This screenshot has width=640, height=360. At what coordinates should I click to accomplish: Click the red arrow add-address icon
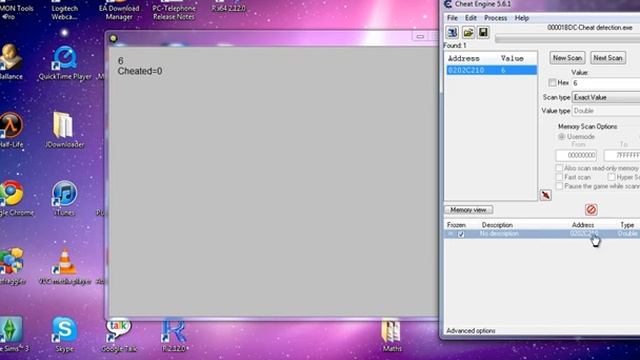tap(546, 195)
